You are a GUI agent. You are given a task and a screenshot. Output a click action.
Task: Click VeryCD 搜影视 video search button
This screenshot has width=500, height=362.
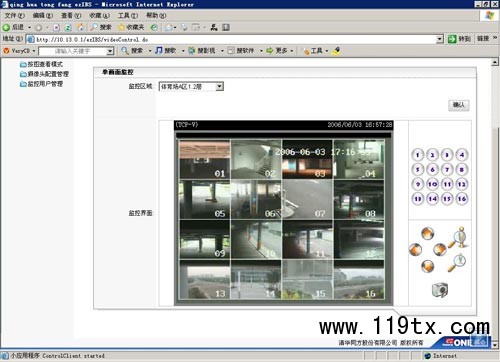pos(202,51)
